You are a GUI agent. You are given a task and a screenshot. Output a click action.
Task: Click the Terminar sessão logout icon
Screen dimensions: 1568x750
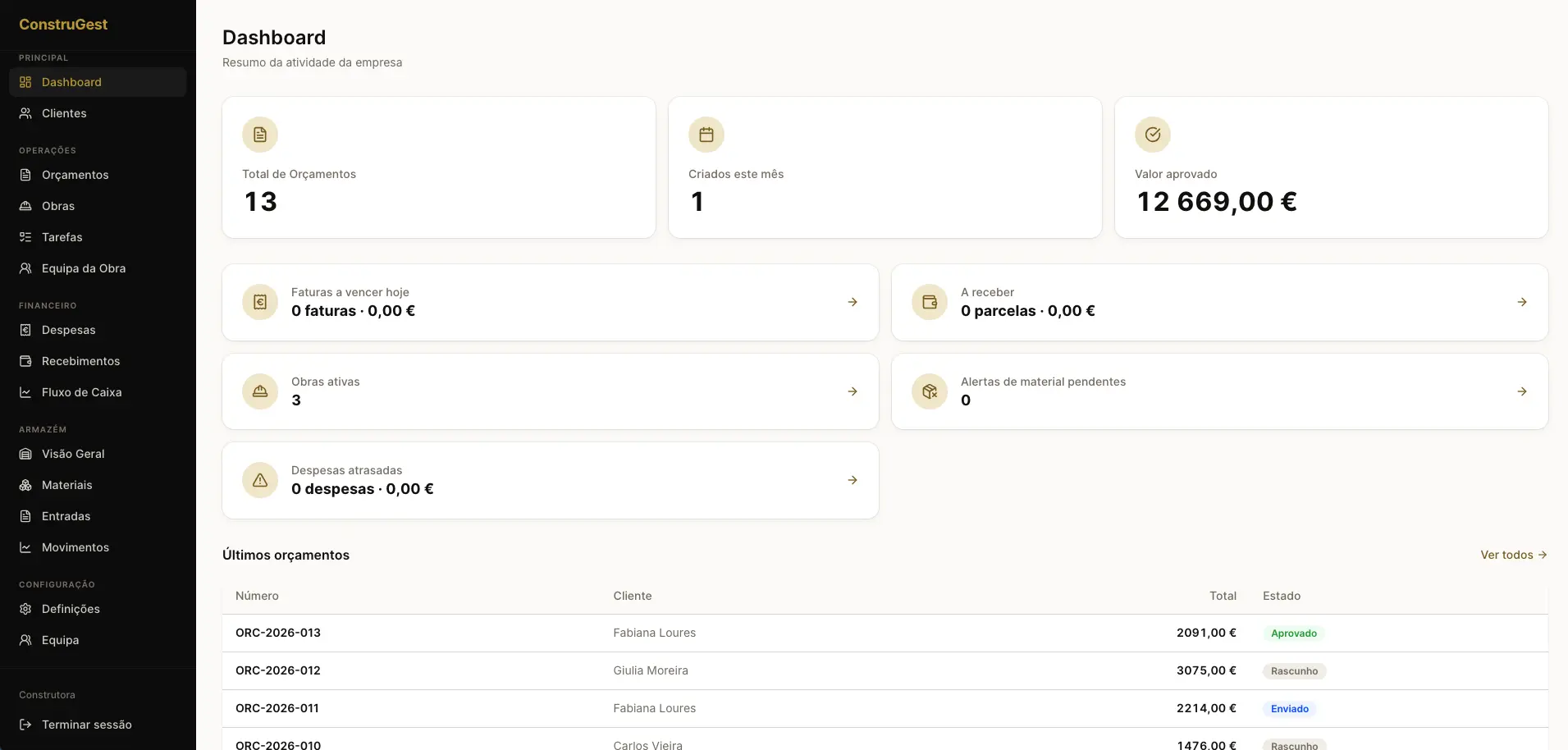pos(25,725)
